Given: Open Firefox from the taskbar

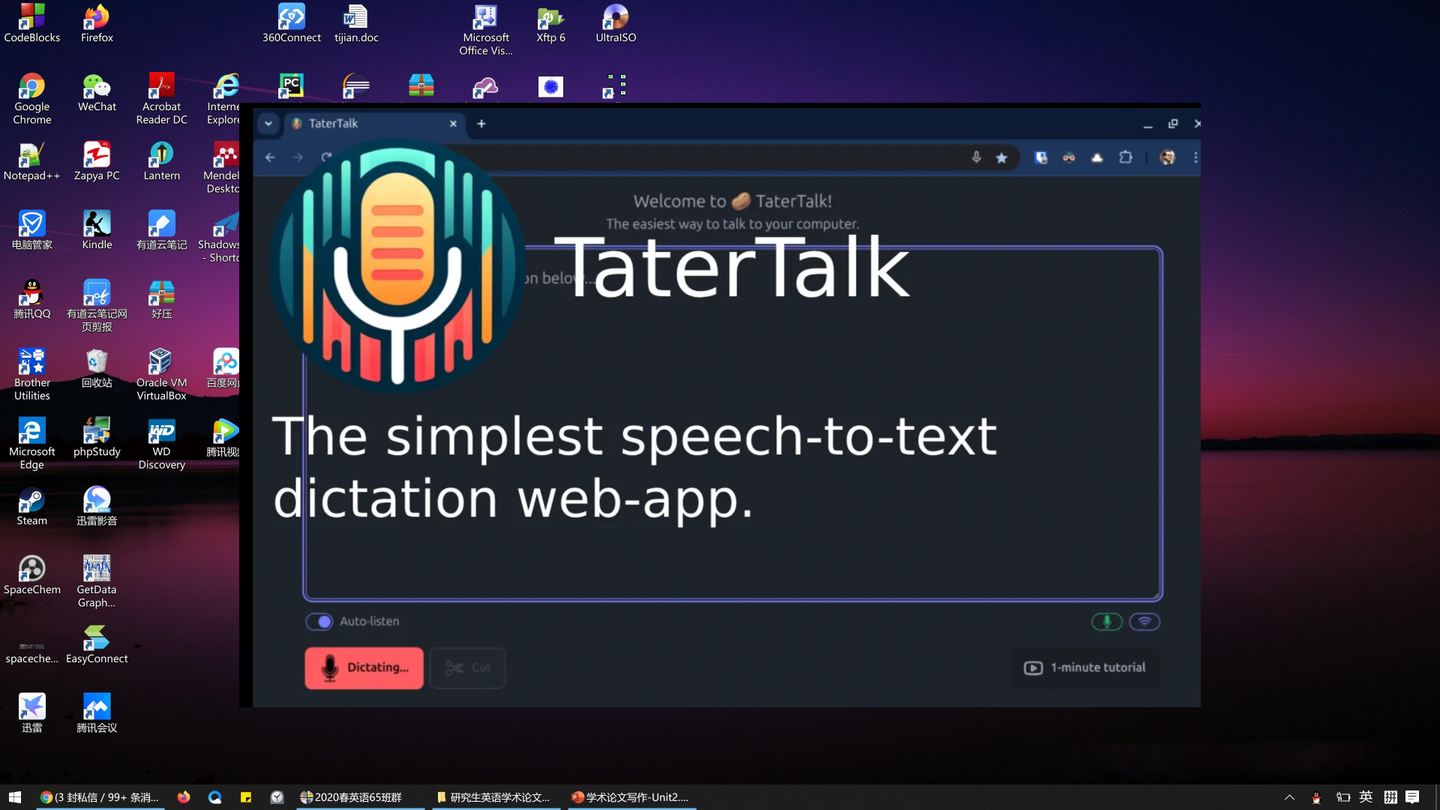Looking at the screenshot, I should pyautogui.click(x=184, y=797).
